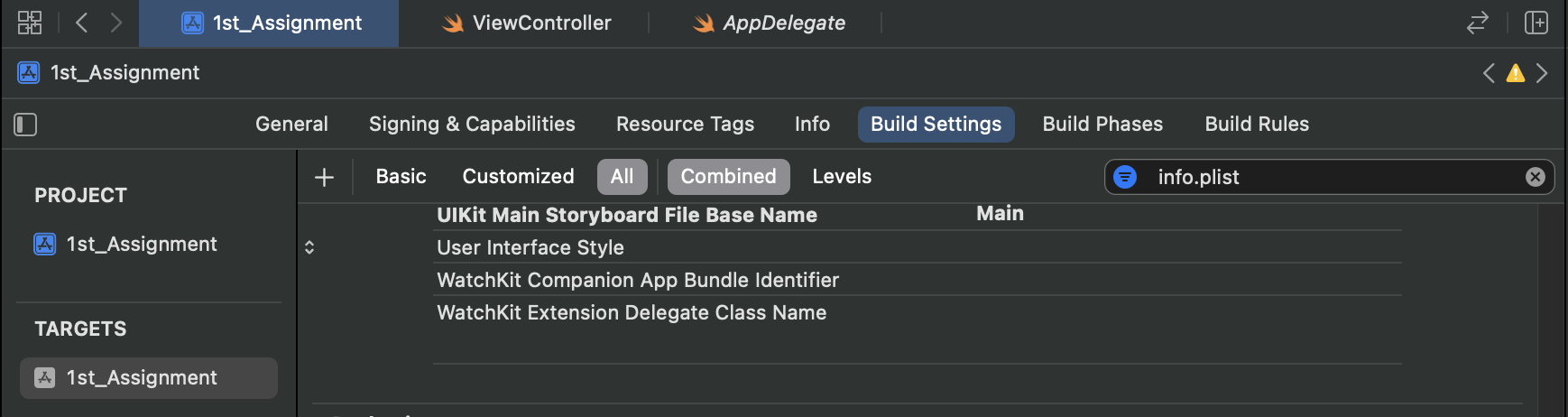Open Signing & Capabilities tab
The image size is (1568, 417).
pos(472,125)
